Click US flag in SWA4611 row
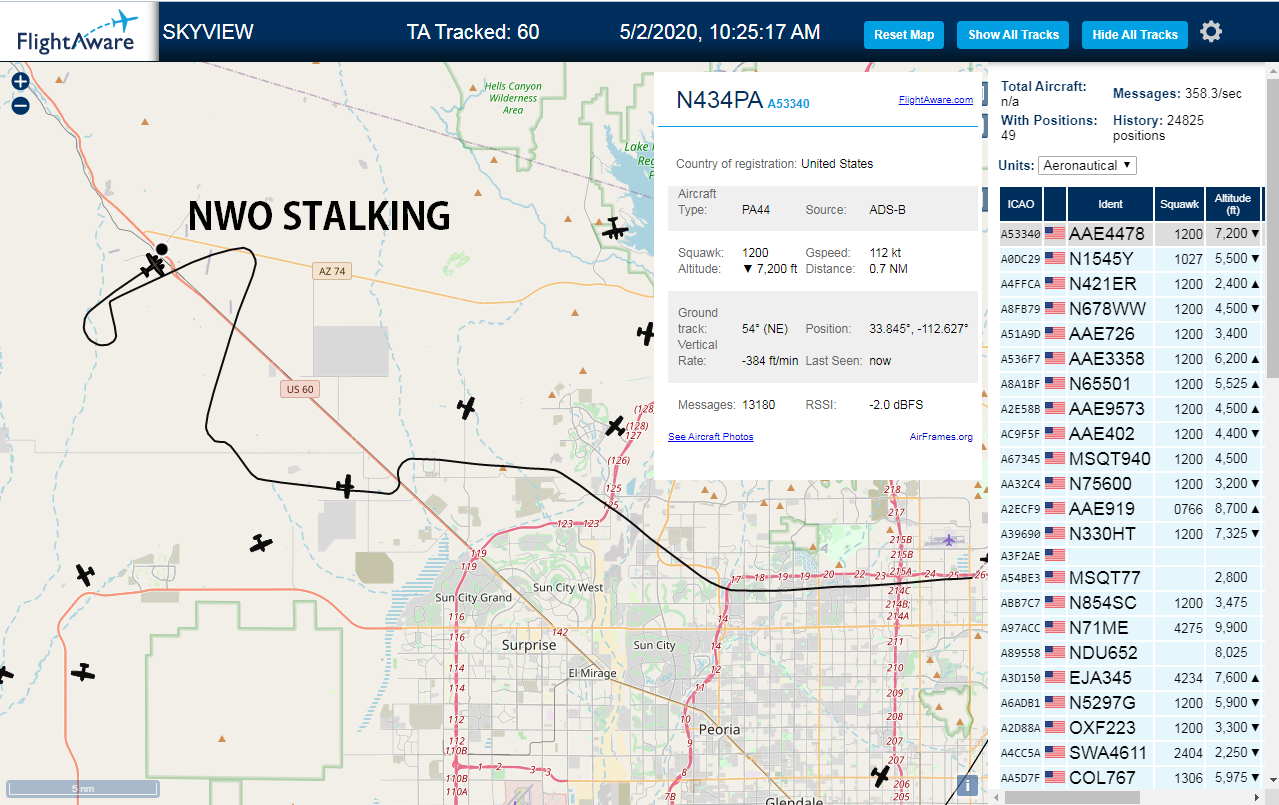Image resolution: width=1279 pixels, height=805 pixels. [1055, 753]
